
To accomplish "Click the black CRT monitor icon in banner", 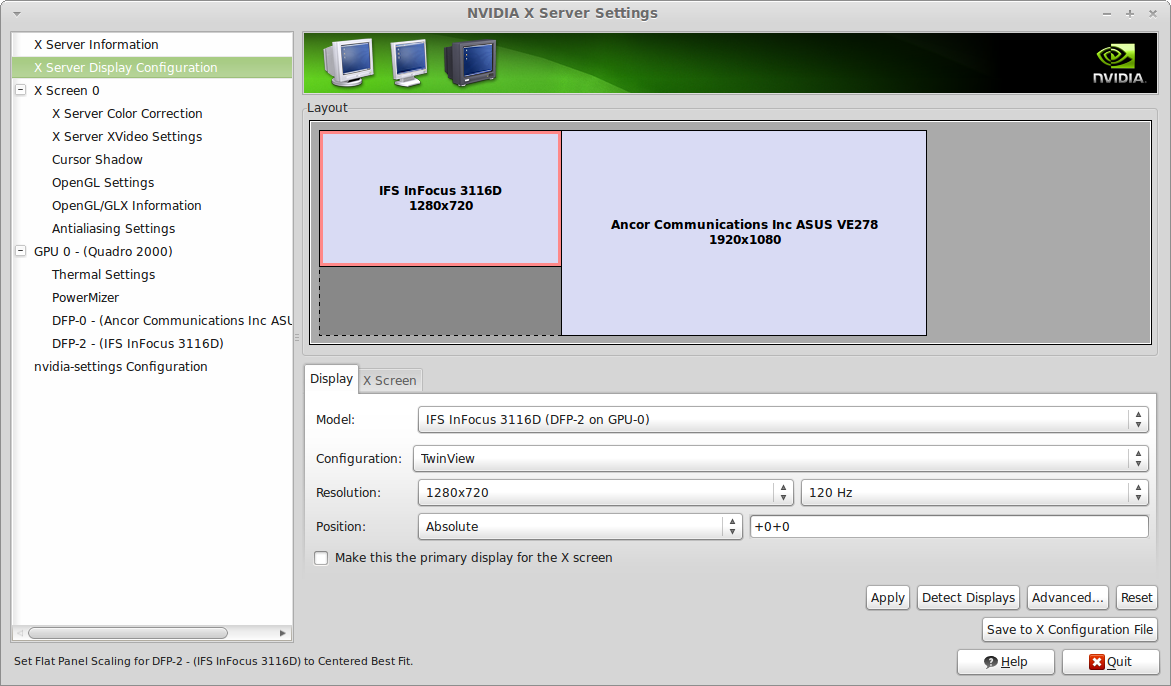I will tap(470, 63).
